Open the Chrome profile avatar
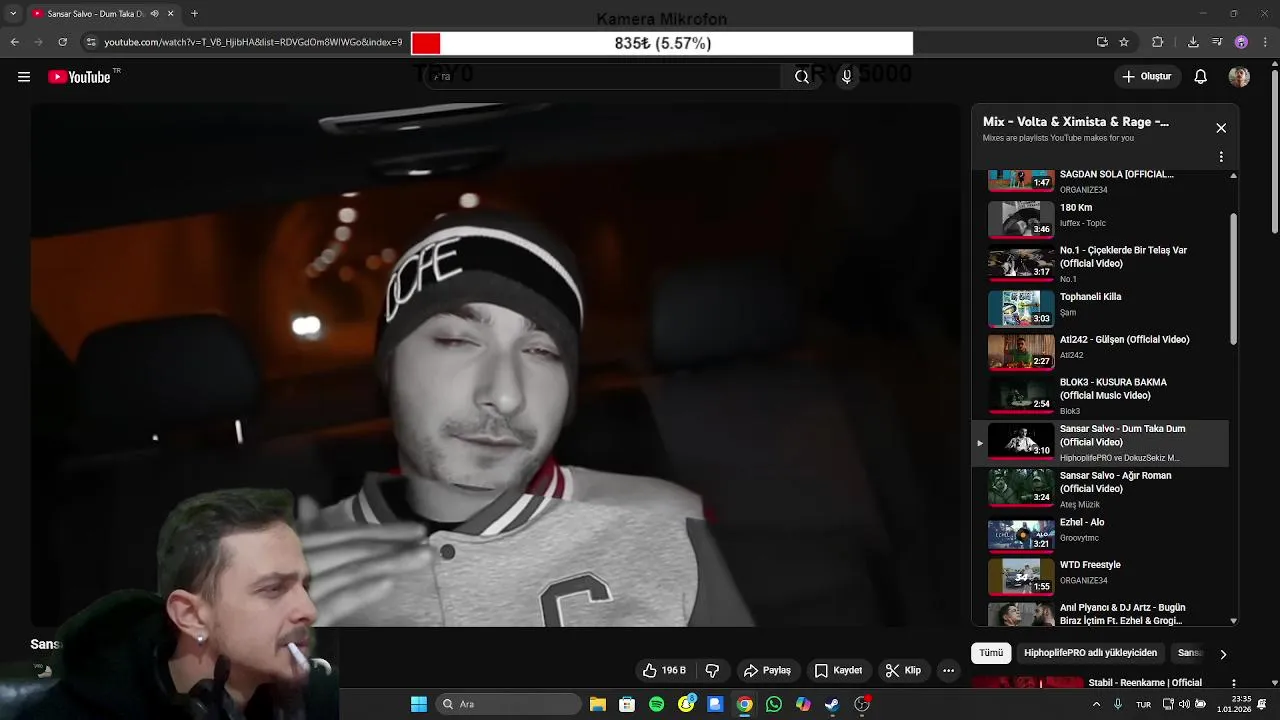Image resolution: width=1280 pixels, height=720 pixels. 1241,42
